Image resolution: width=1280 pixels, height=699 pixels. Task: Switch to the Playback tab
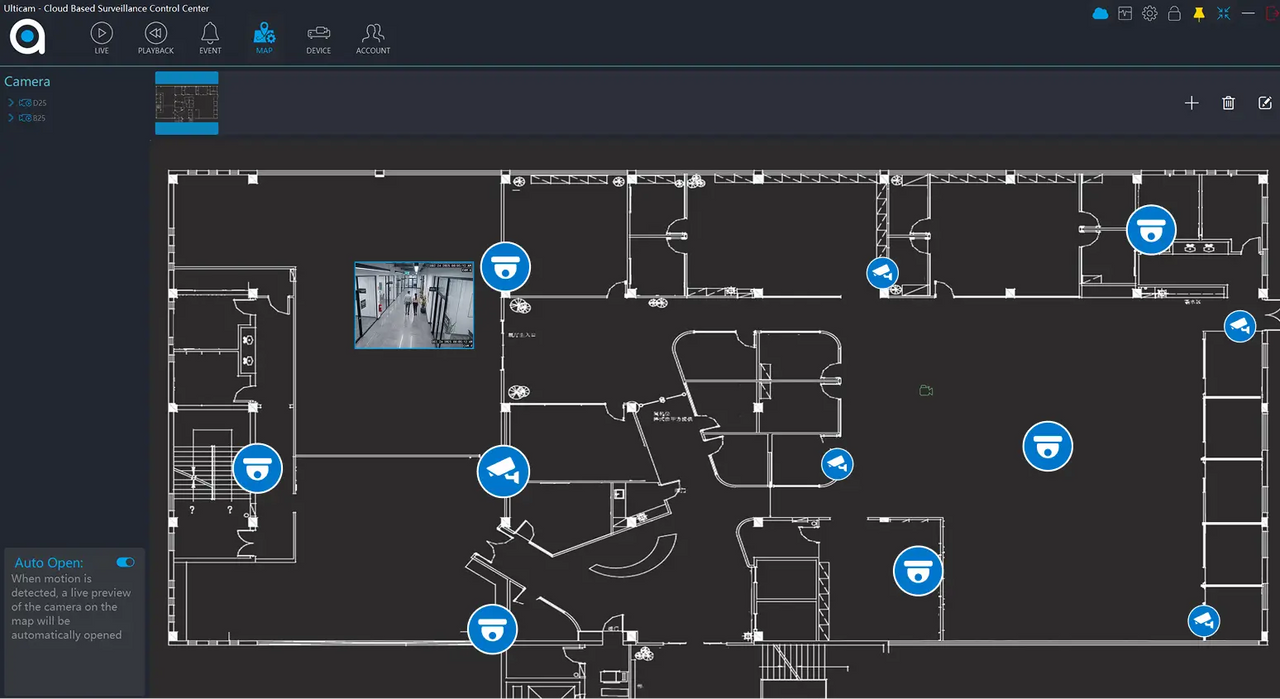point(156,38)
